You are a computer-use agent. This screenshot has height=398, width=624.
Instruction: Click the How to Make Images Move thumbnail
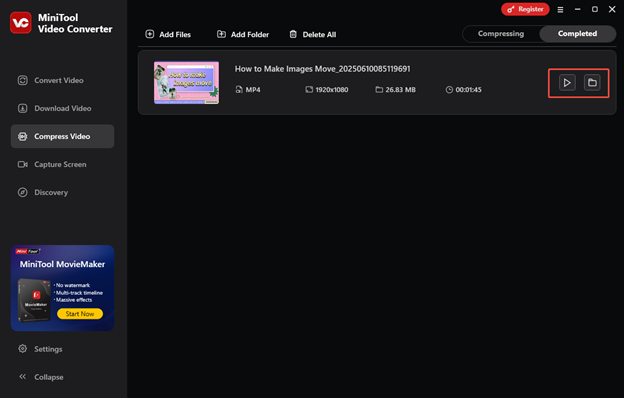point(186,83)
